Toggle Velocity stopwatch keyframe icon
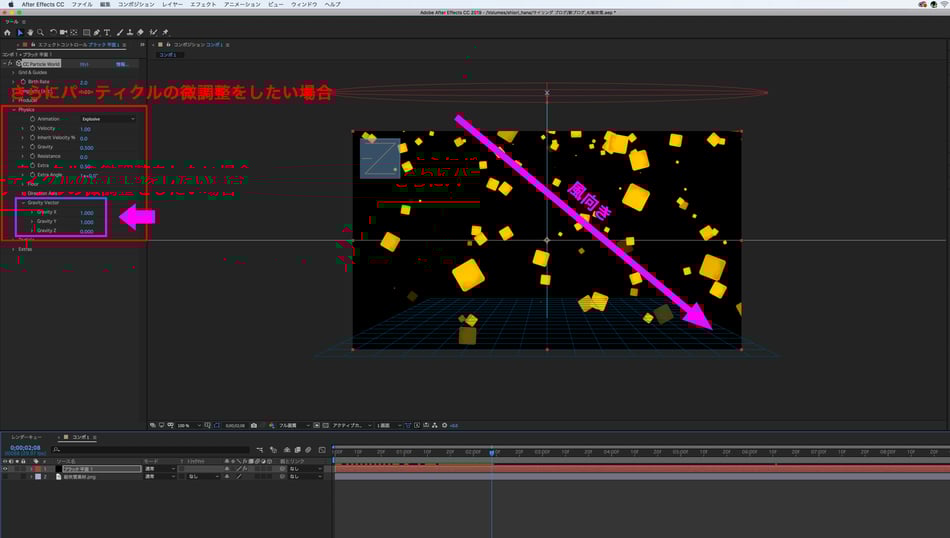 pos(32,128)
